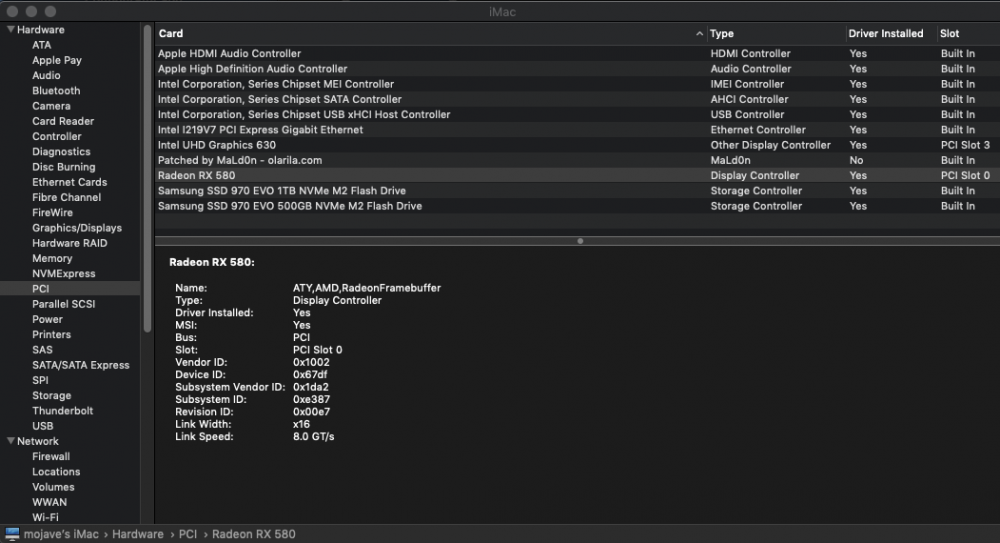Viewport: 1000px width, 543px height.
Task: Click the ATY,AMD,RadeonFramebuffer name value
Action: pyautogui.click(x=367, y=288)
